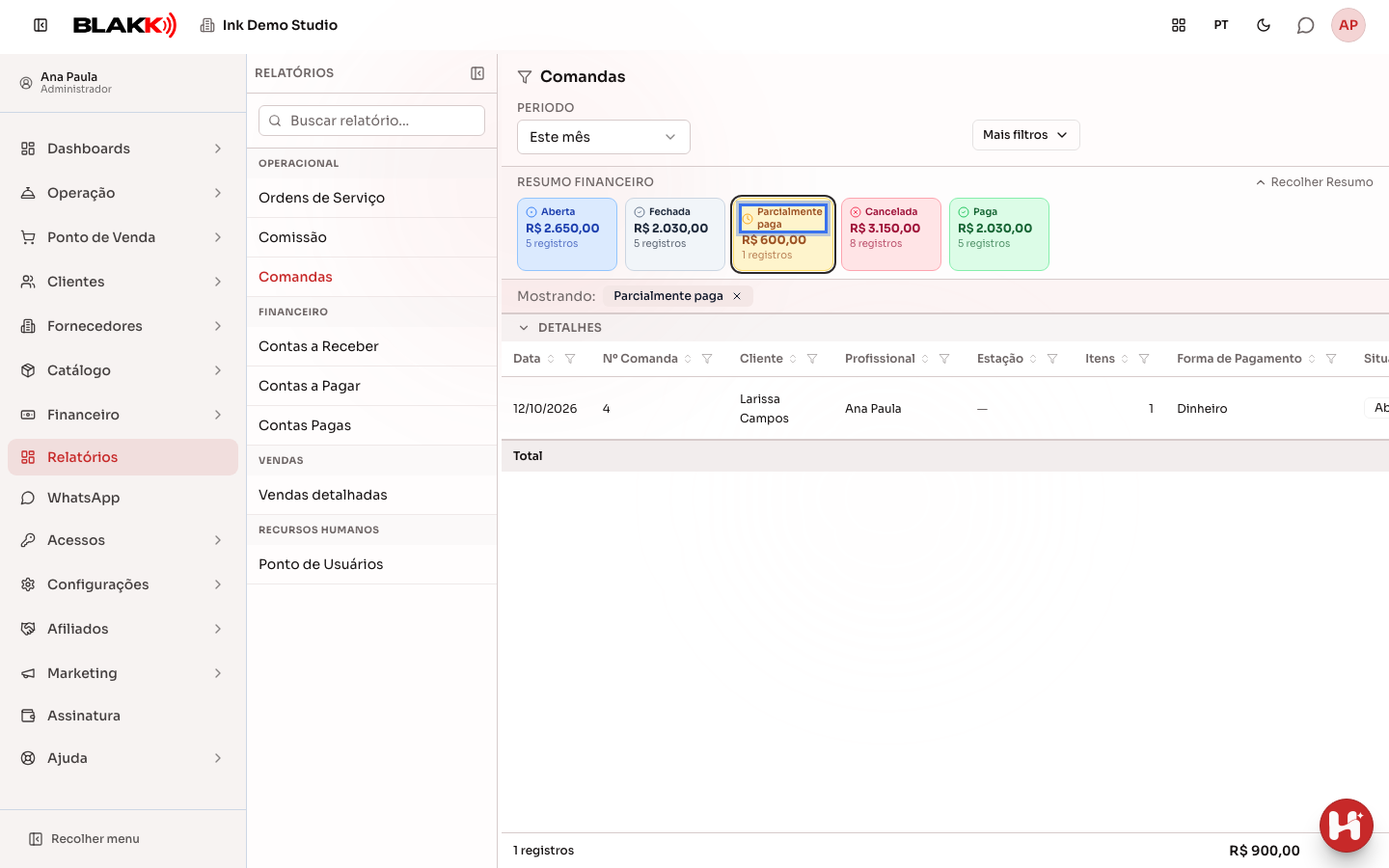The width and height of the screenshot is (1389, 868).
Task: Expand the Dashboards menu
Action: [123, 149]
